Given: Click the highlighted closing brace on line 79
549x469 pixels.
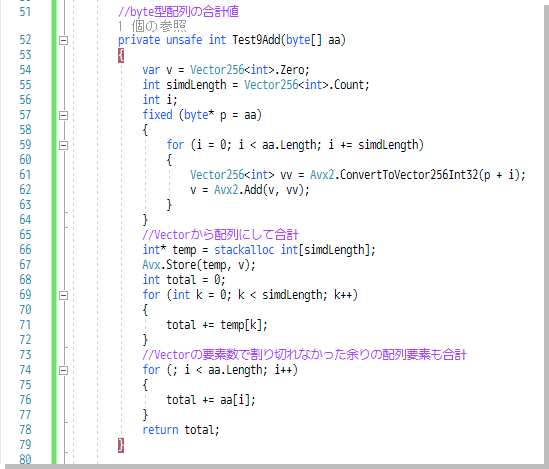Looking at the screenshot, I should (121, 445).
